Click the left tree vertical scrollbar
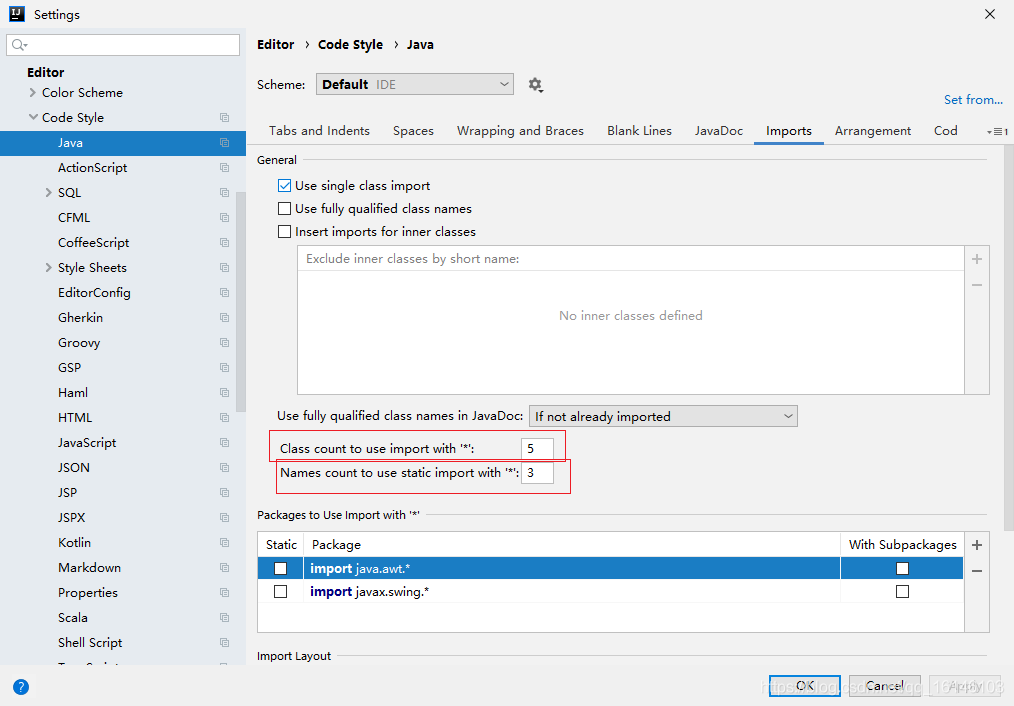 coord(241,301)
